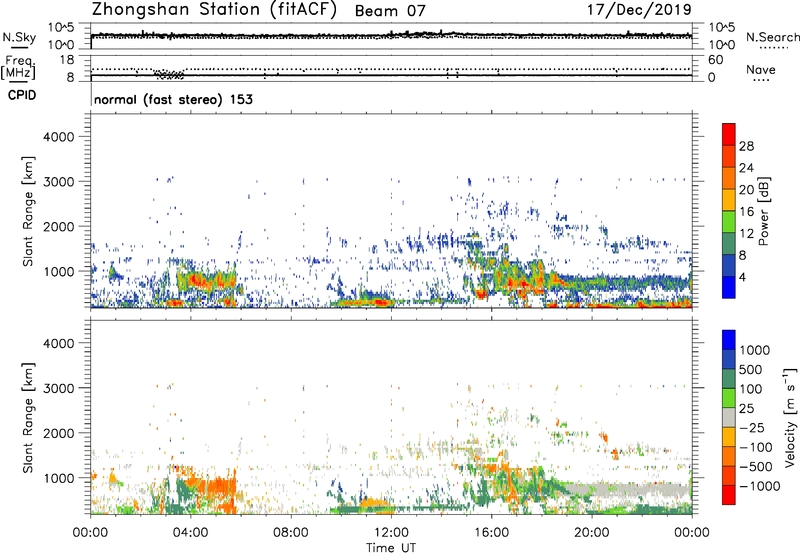The image size is (800, 554).
Task: Select '3000' range tick in velocity panel
Action: tap(58, 388)
